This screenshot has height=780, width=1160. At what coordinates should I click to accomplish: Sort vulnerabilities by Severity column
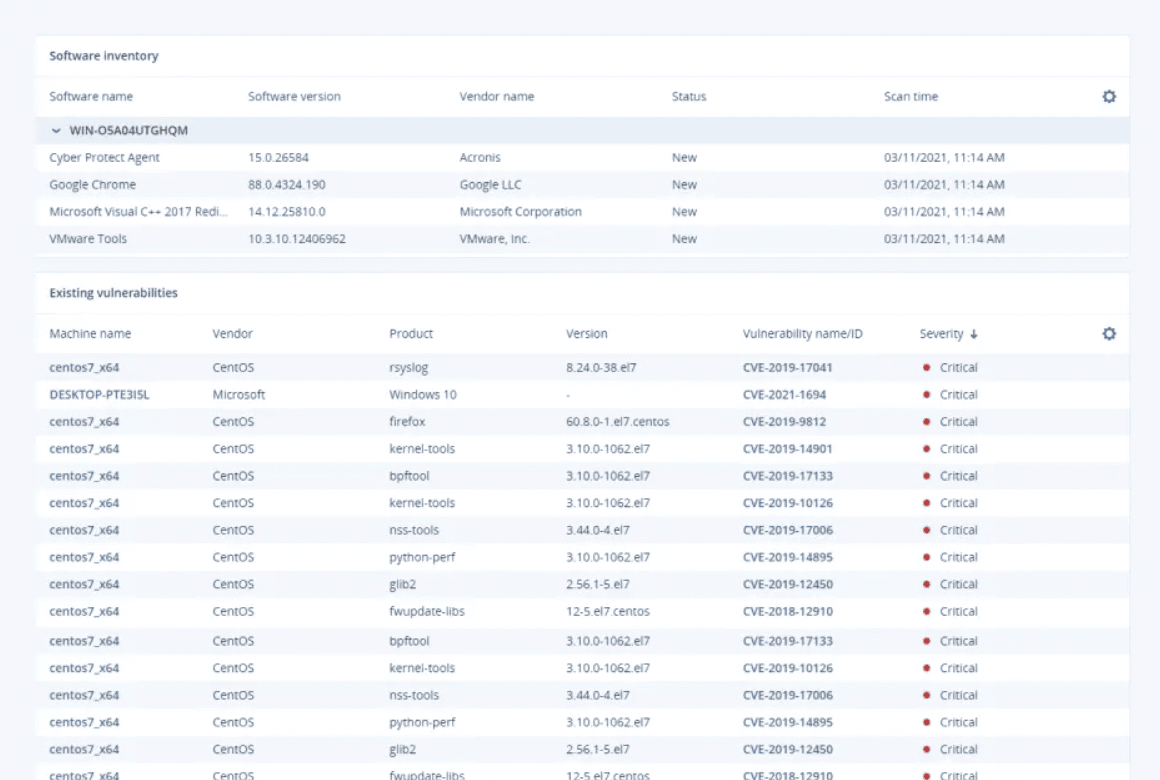[948, 334]
